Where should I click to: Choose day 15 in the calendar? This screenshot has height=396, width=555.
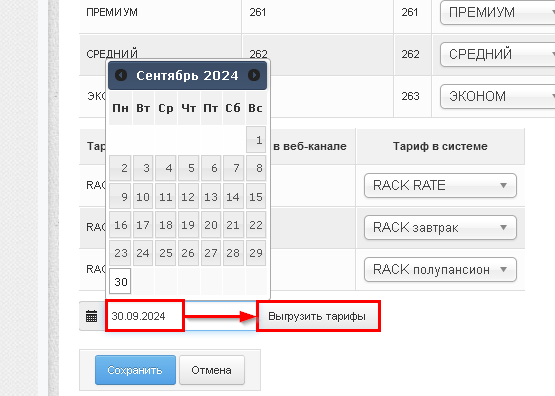click(x=256, y=196)
